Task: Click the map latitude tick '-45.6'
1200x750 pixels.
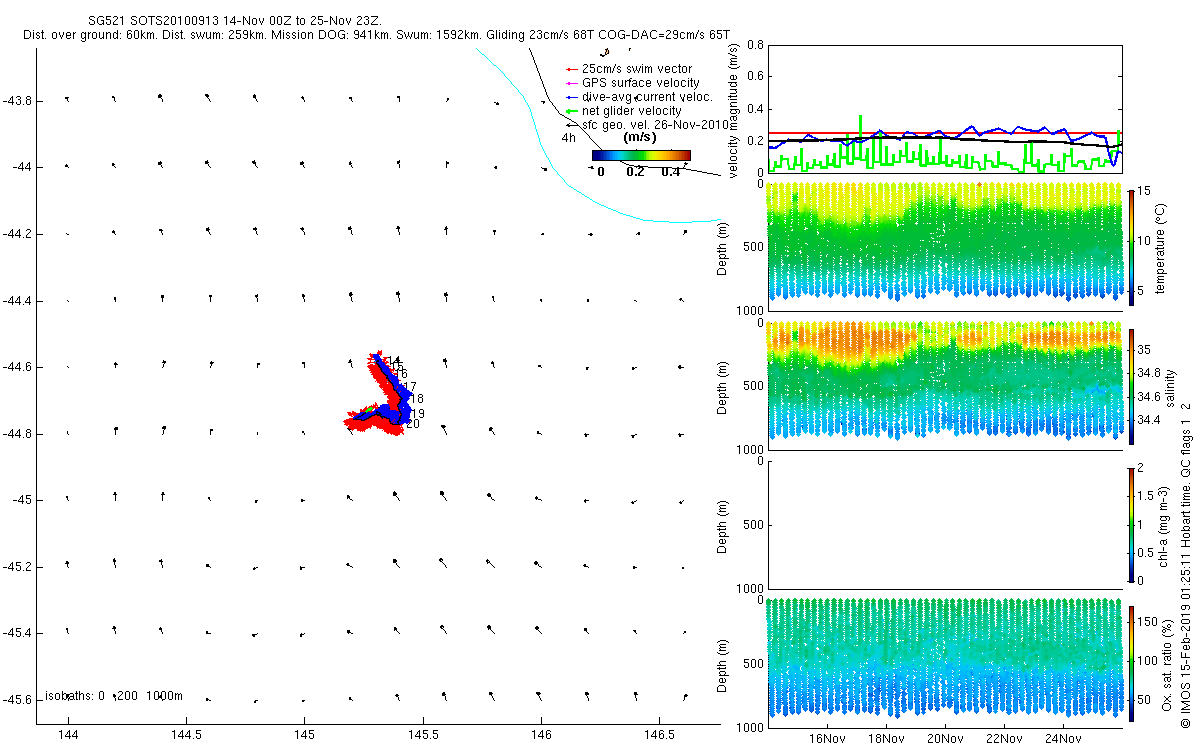Action: tap(17, 699)
